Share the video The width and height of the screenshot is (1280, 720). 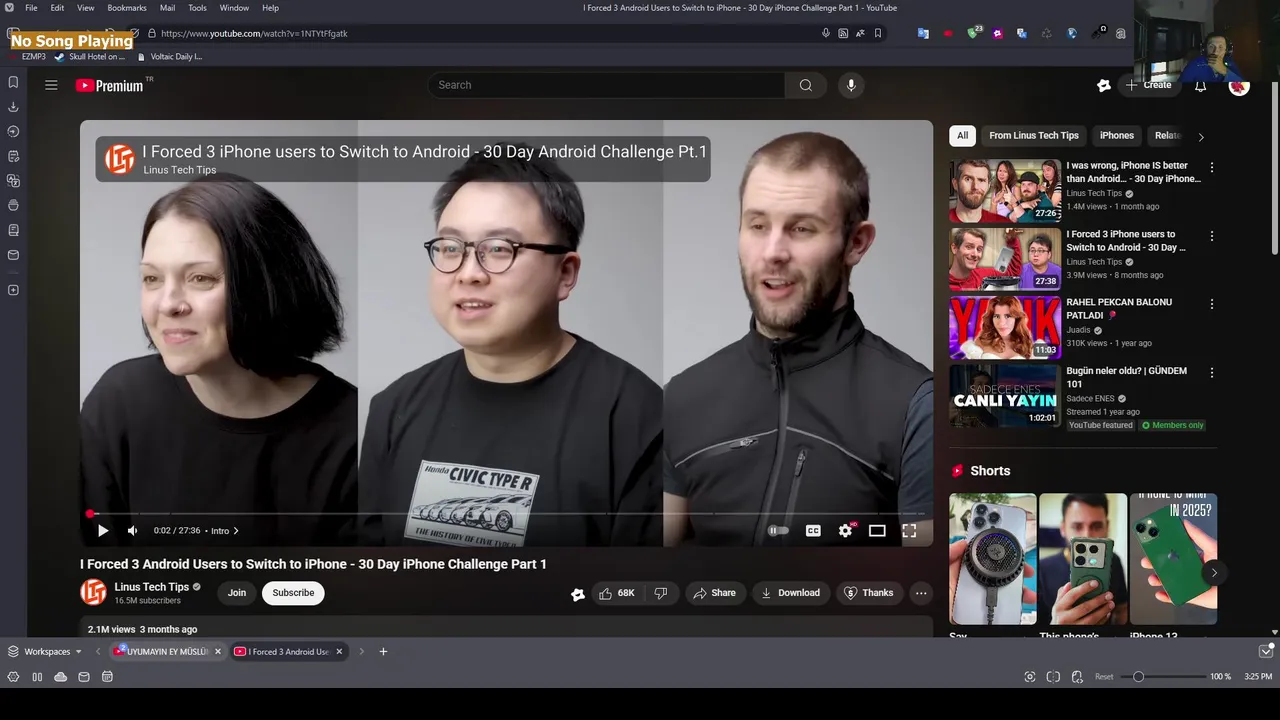(714, 593)
